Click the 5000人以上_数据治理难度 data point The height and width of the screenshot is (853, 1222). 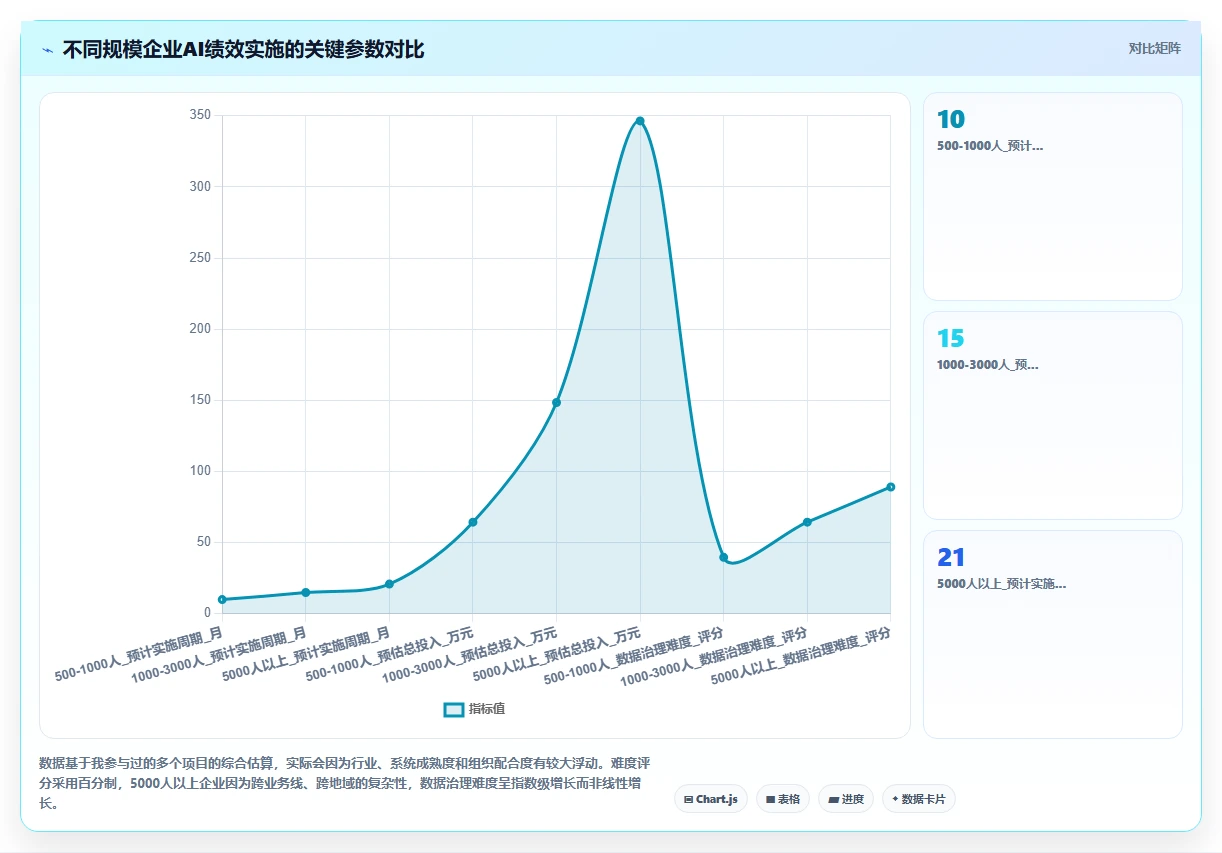[x=890, y=487]
